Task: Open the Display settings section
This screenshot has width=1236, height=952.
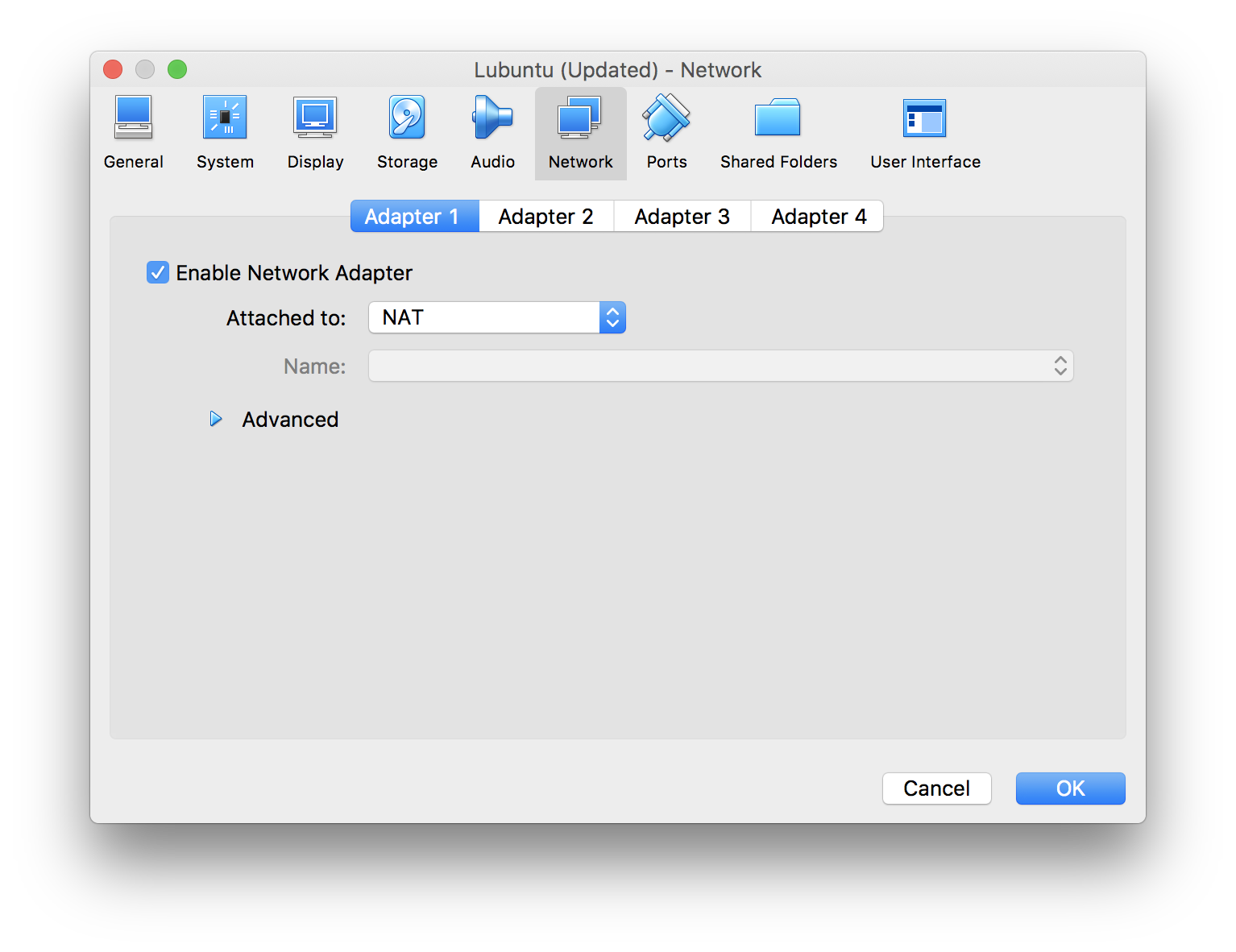Action: (315, 134)
